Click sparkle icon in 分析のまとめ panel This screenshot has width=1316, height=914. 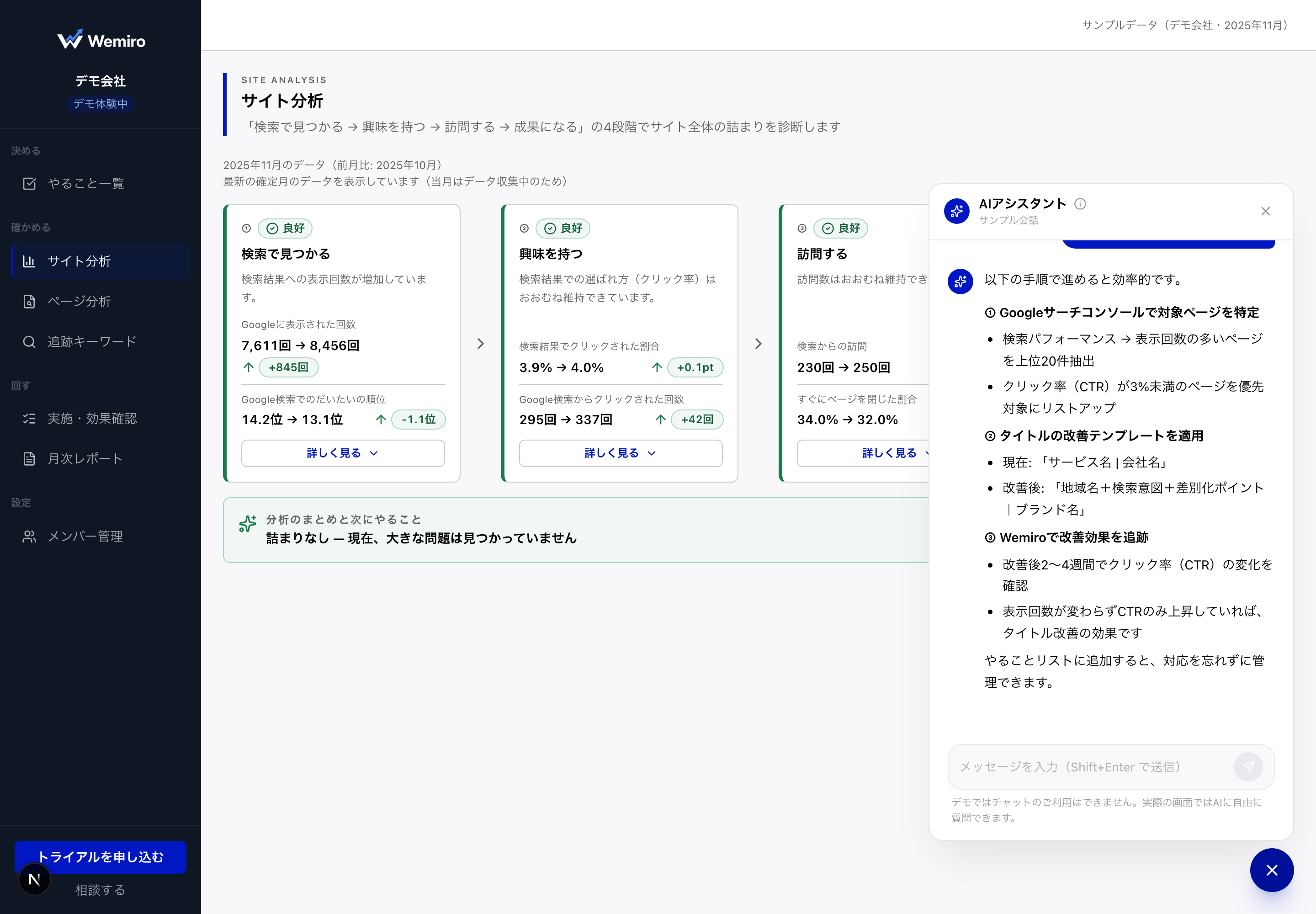pos(247,523)
